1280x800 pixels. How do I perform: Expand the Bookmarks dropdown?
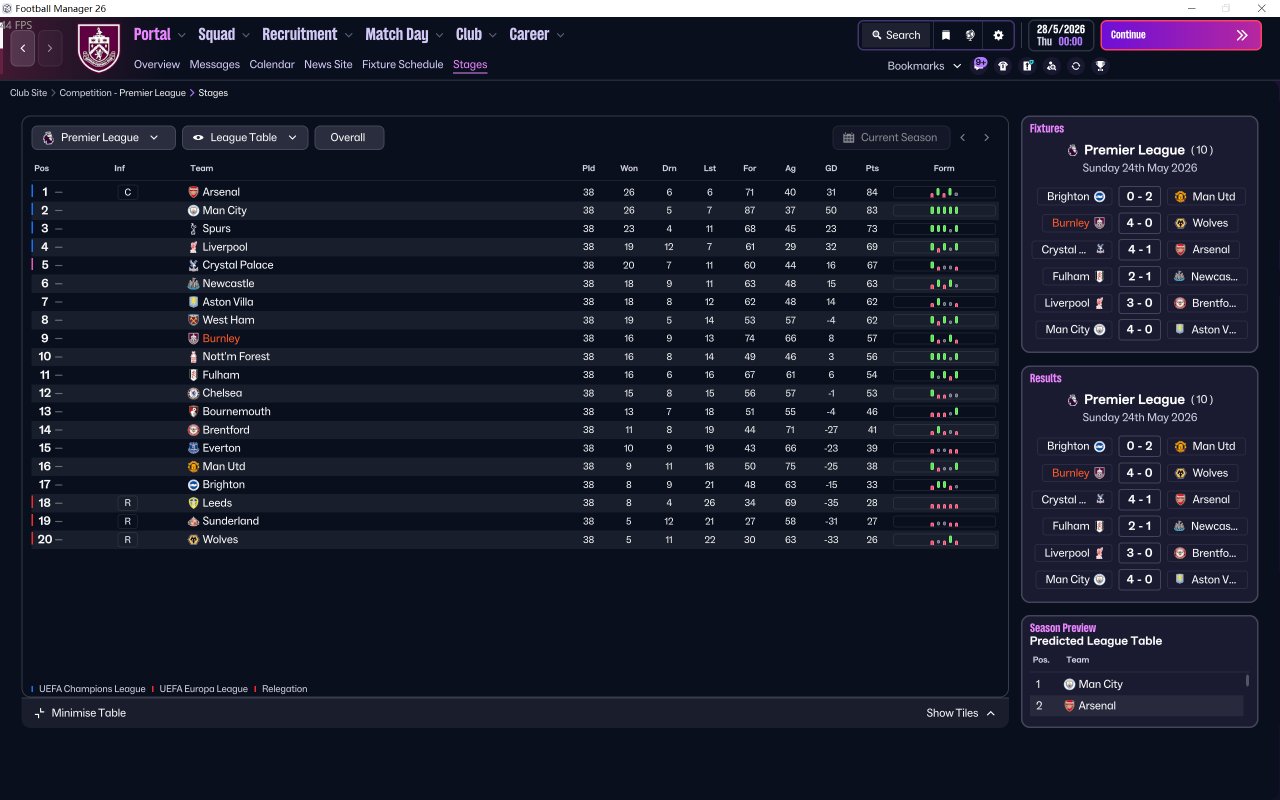pos(924,66)
